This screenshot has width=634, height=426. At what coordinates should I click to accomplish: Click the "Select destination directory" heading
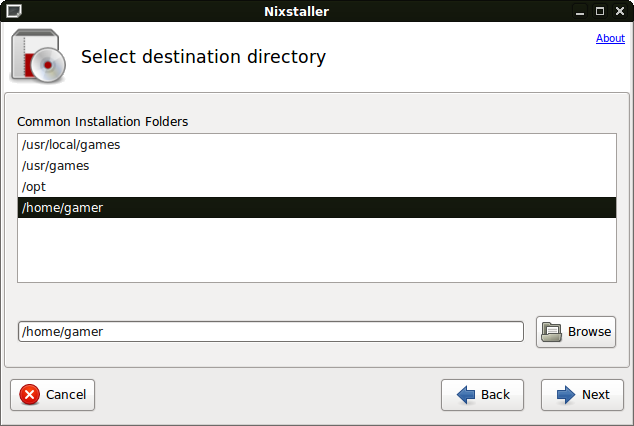(x=203, y=57)
